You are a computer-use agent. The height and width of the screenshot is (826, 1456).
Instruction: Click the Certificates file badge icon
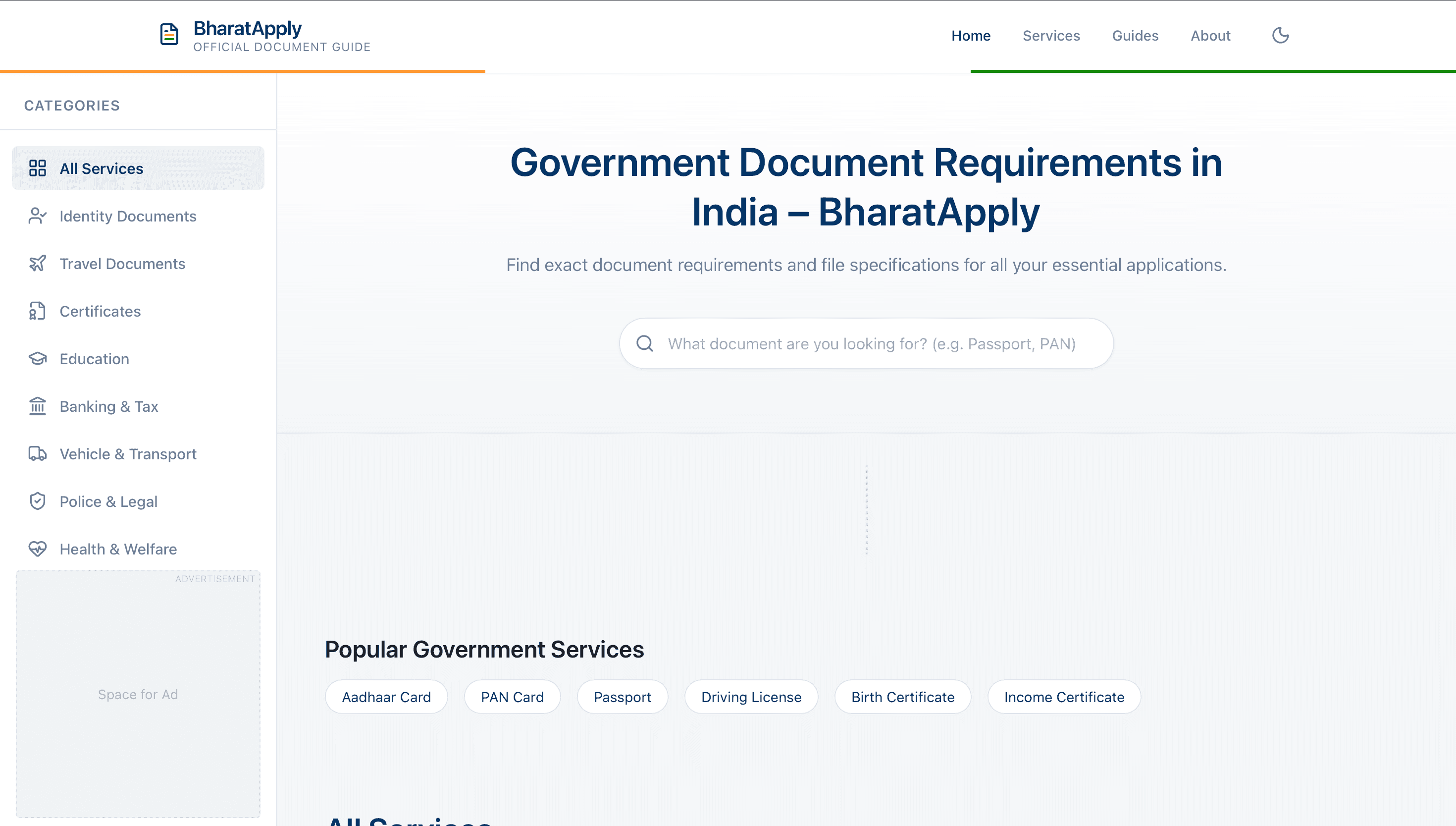tap(38, 311)
